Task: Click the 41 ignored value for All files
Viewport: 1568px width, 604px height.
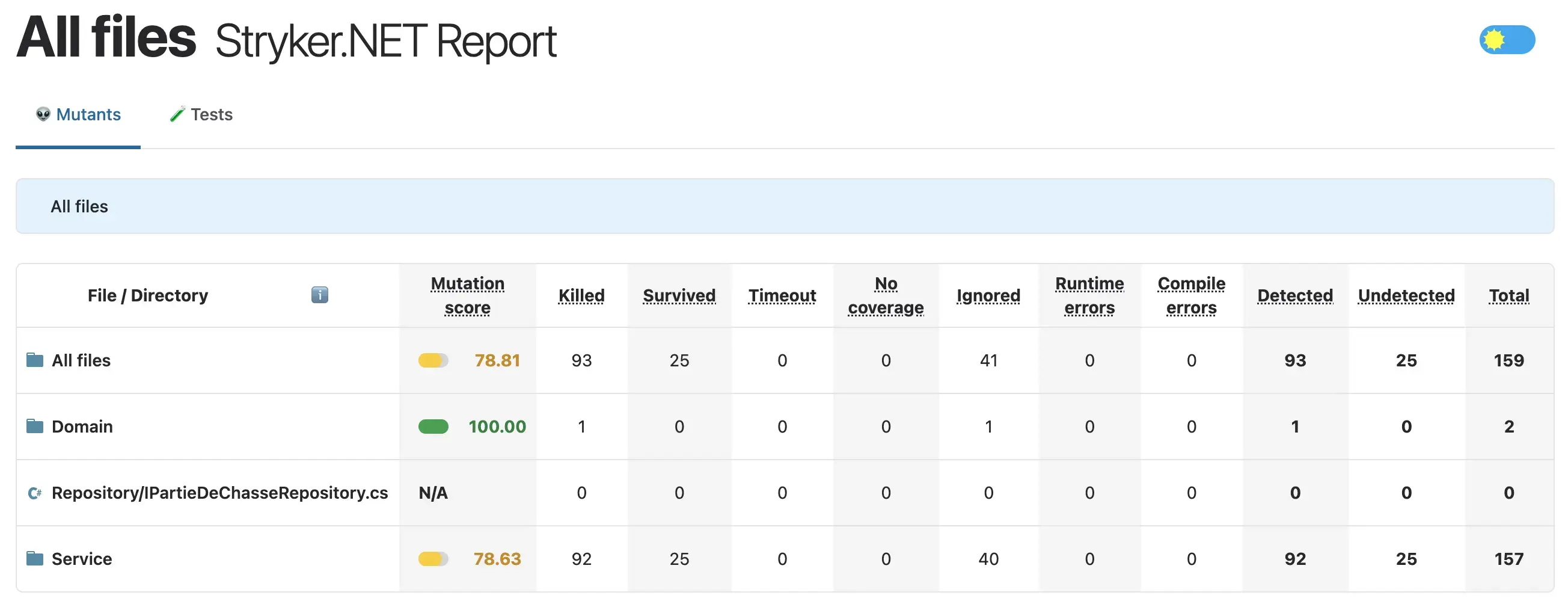Action: coord(988,360)
